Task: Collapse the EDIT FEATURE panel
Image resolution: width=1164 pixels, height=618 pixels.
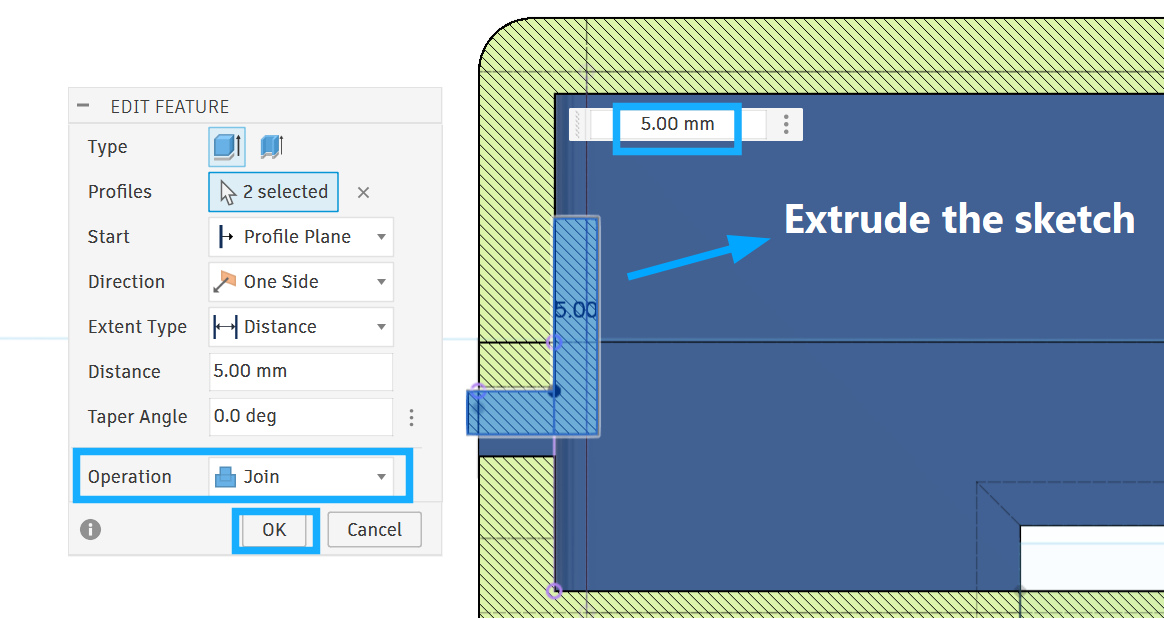Action: (x=83, y=106)
